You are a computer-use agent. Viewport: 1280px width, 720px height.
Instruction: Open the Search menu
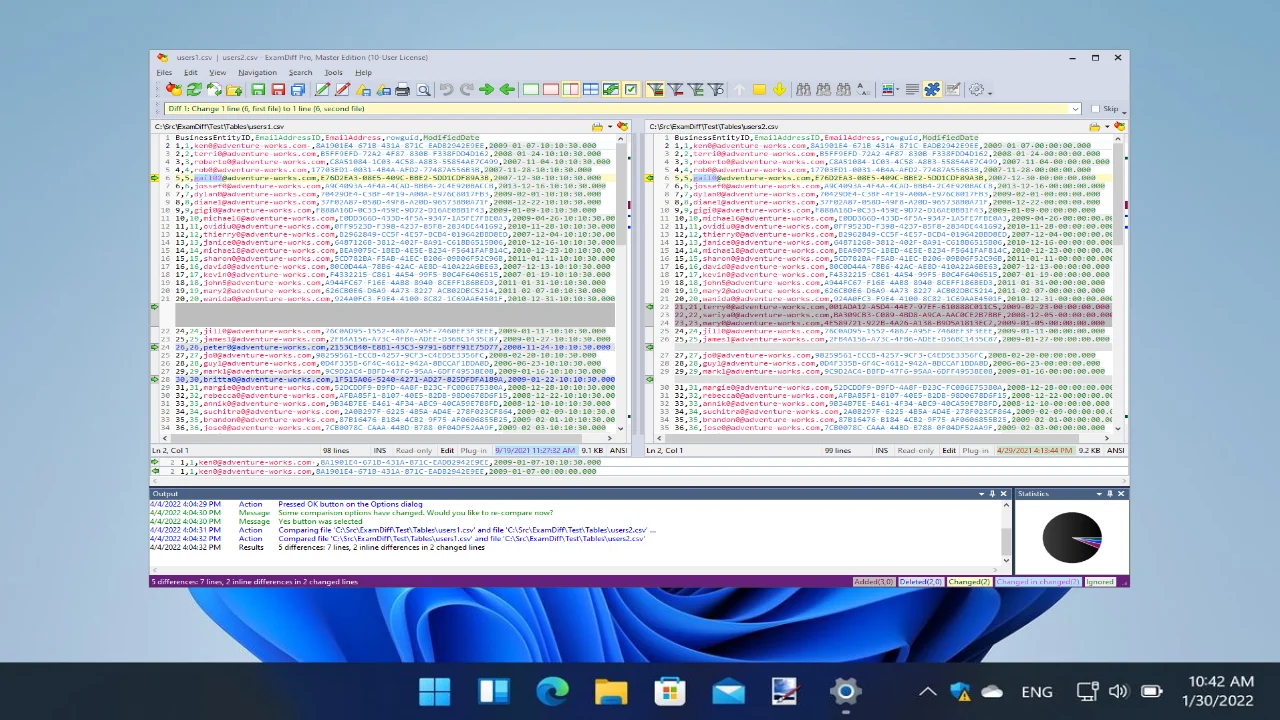[300, 72]
